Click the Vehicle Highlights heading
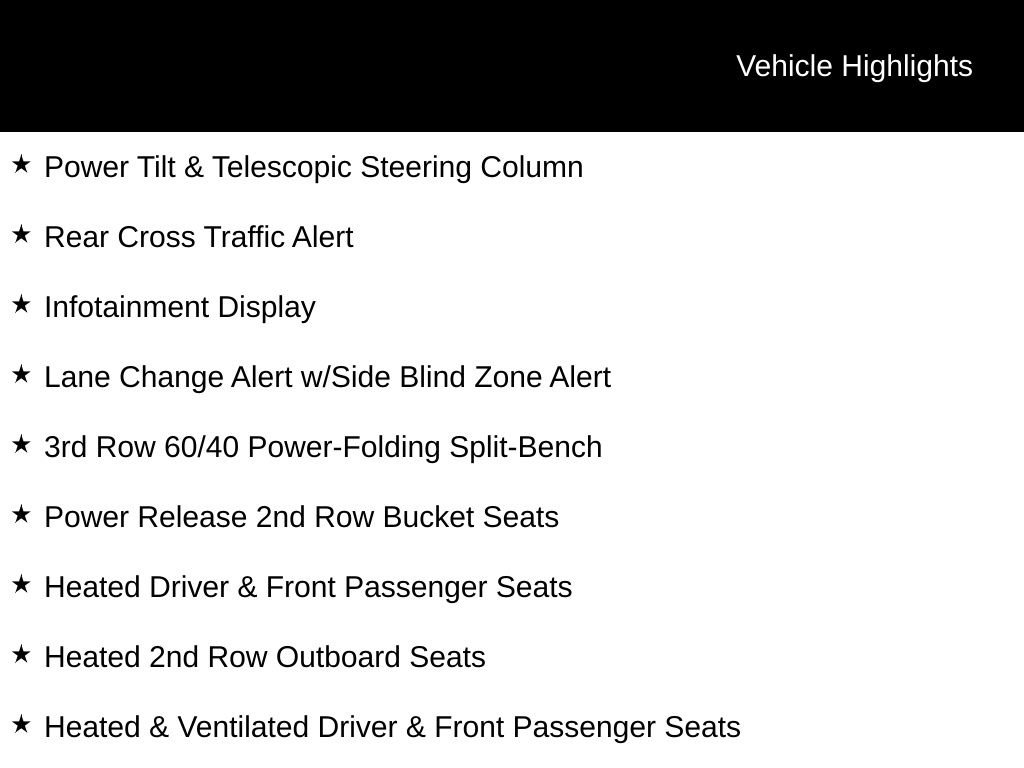This screenshot has width=1024, height=768. [854, 66]
